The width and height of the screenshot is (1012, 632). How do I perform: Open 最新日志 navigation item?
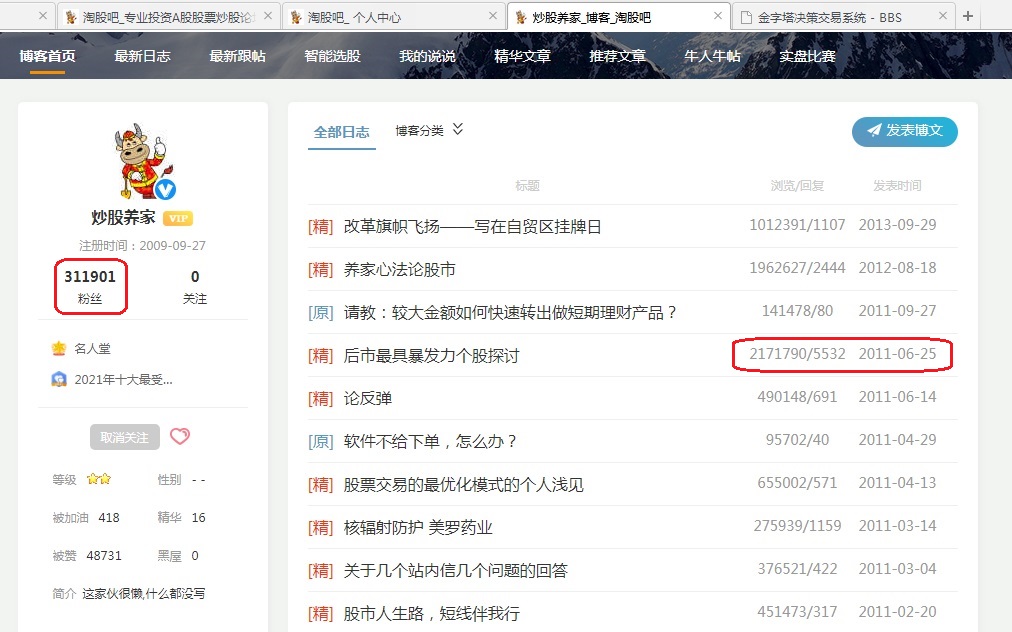[142, 56]
